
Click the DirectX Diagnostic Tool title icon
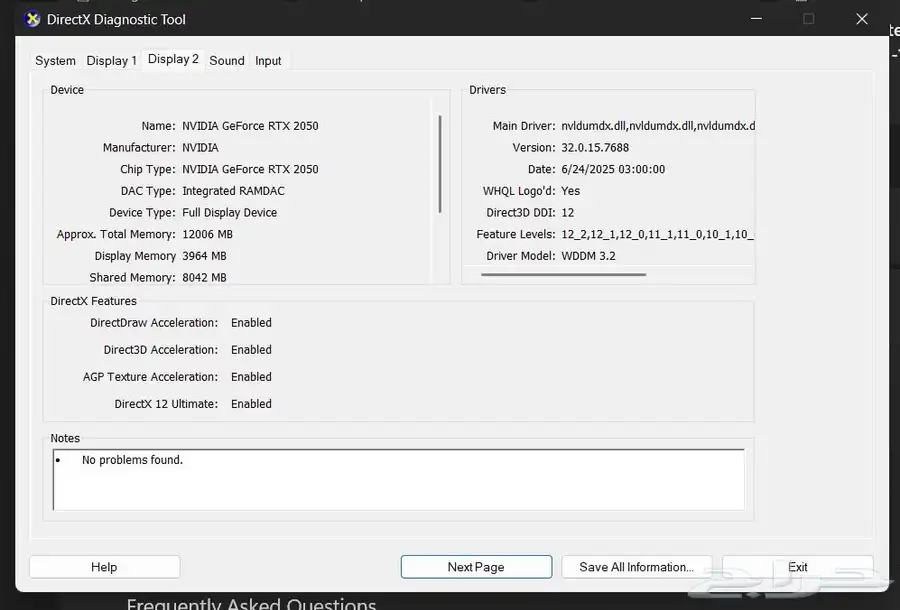(x=33, y=20)
